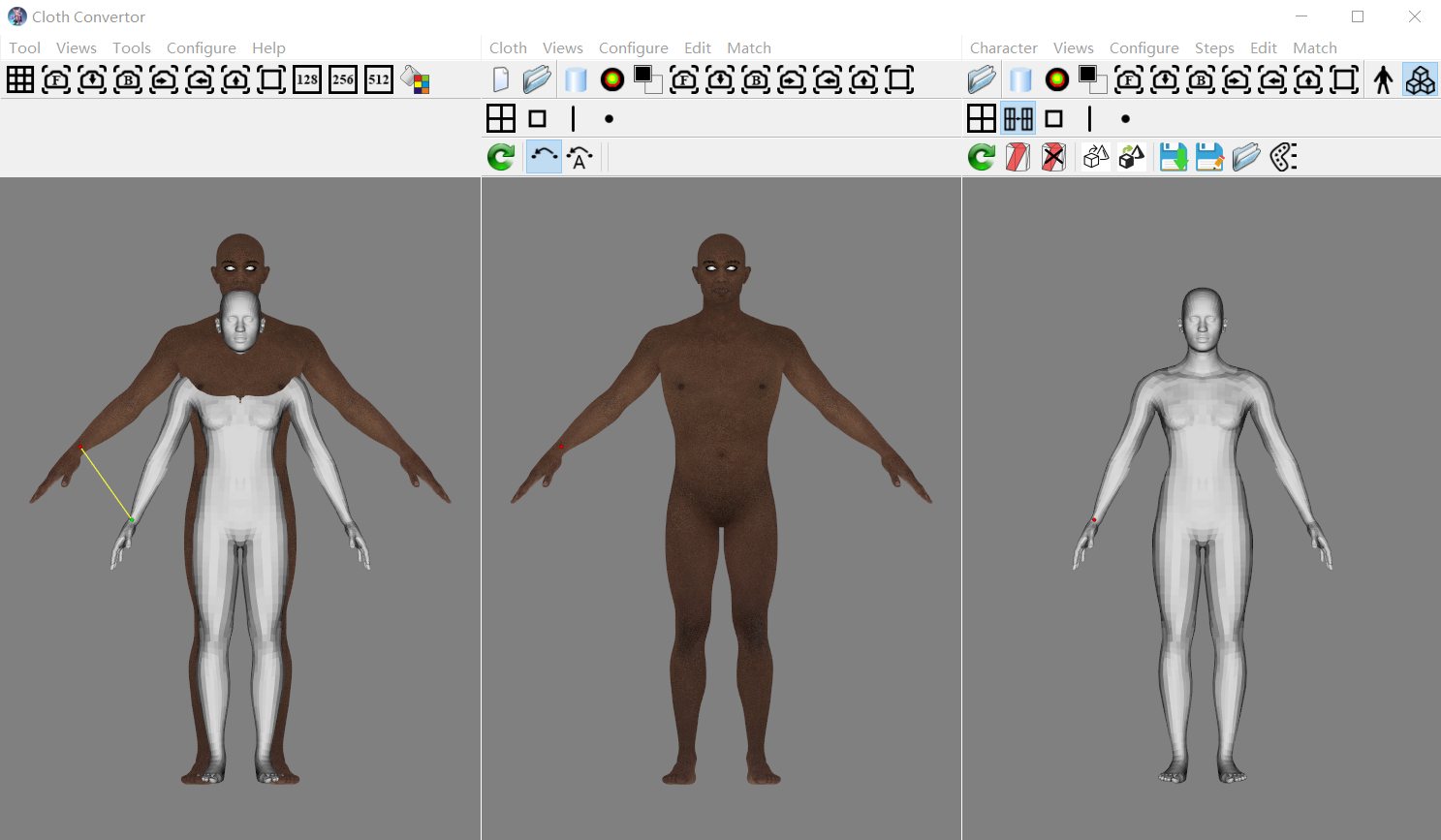The height and width of the screenshot is (840, 1441).
Task: Click the 256 resolution button
Action: [343, 79]
